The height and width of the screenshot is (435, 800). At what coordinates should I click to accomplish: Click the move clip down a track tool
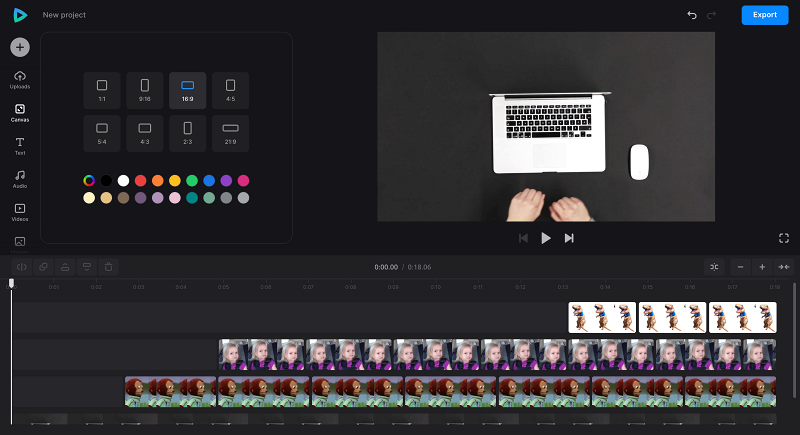tap(87, 267)
